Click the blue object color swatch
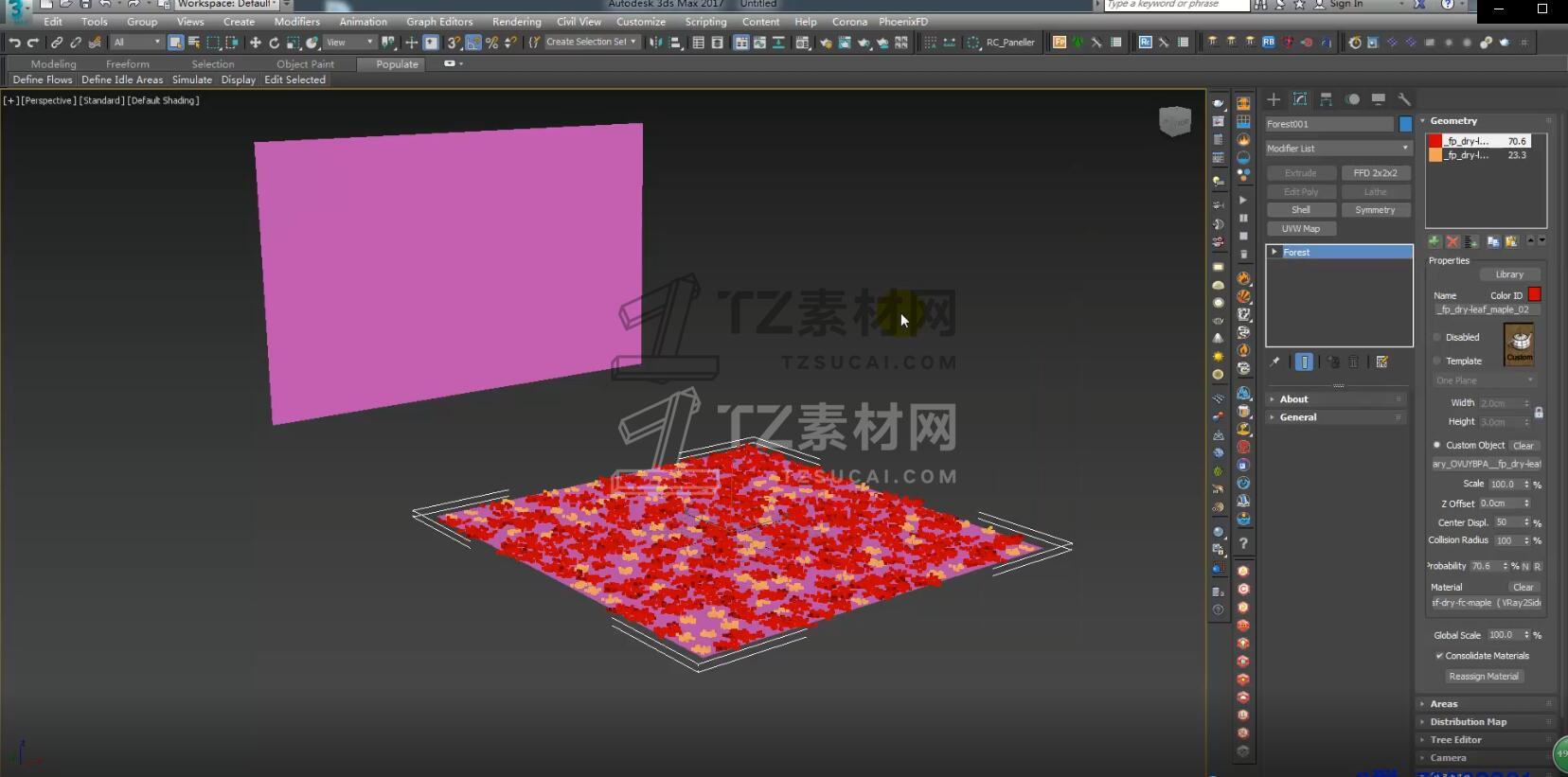1568x777 pixels. pos(1405,124)
